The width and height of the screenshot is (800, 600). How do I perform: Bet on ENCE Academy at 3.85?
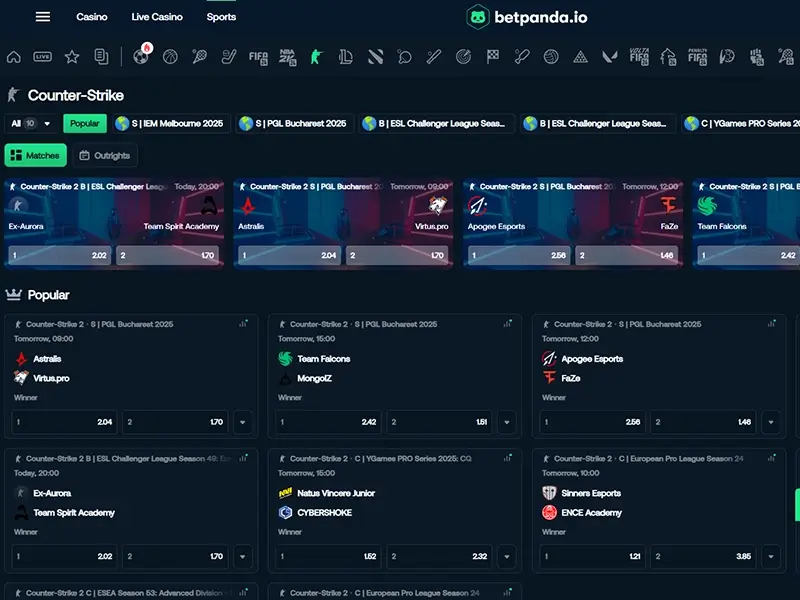(x=704, y=556)
